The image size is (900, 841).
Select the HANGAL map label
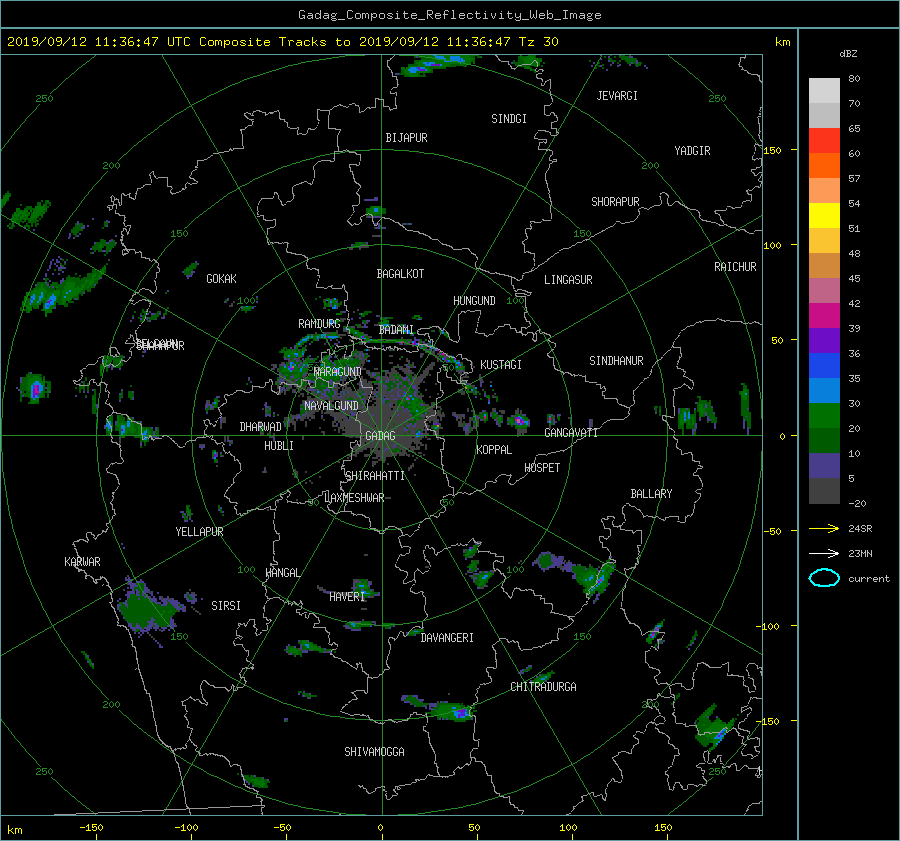[282, 573]
